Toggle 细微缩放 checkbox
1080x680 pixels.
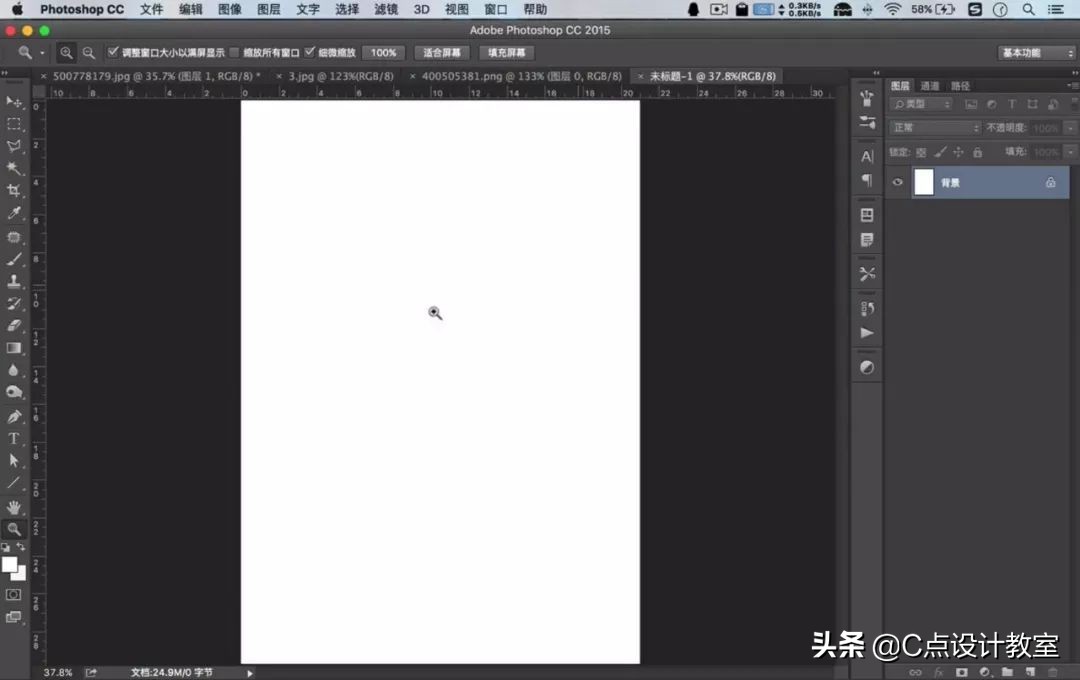[x=310, y=52]
